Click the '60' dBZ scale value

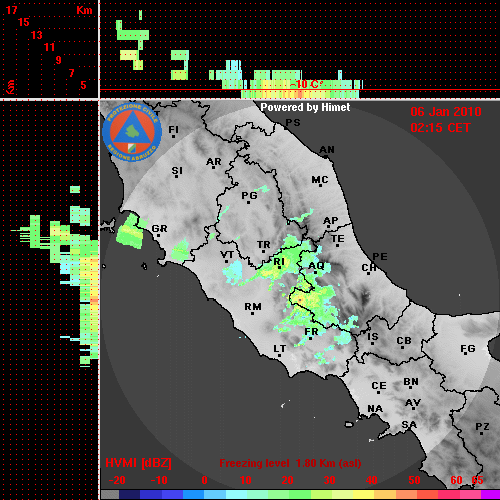(x=456, y=480)
